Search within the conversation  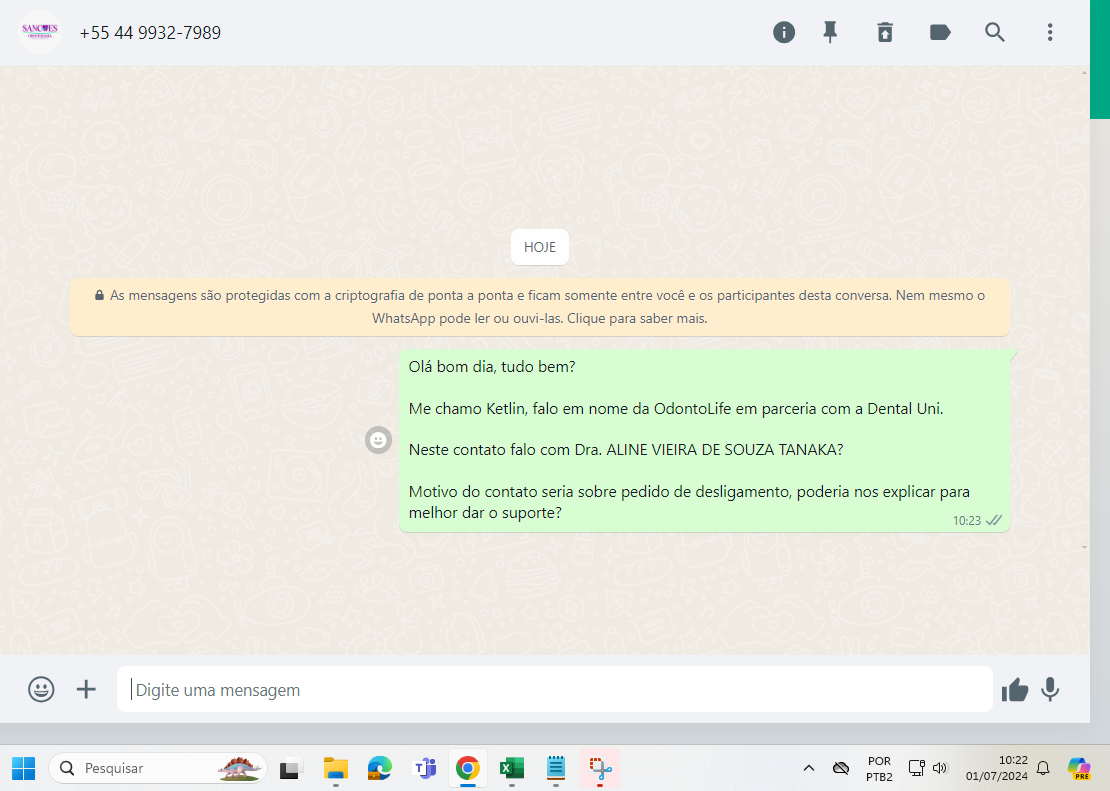[995, 32]
